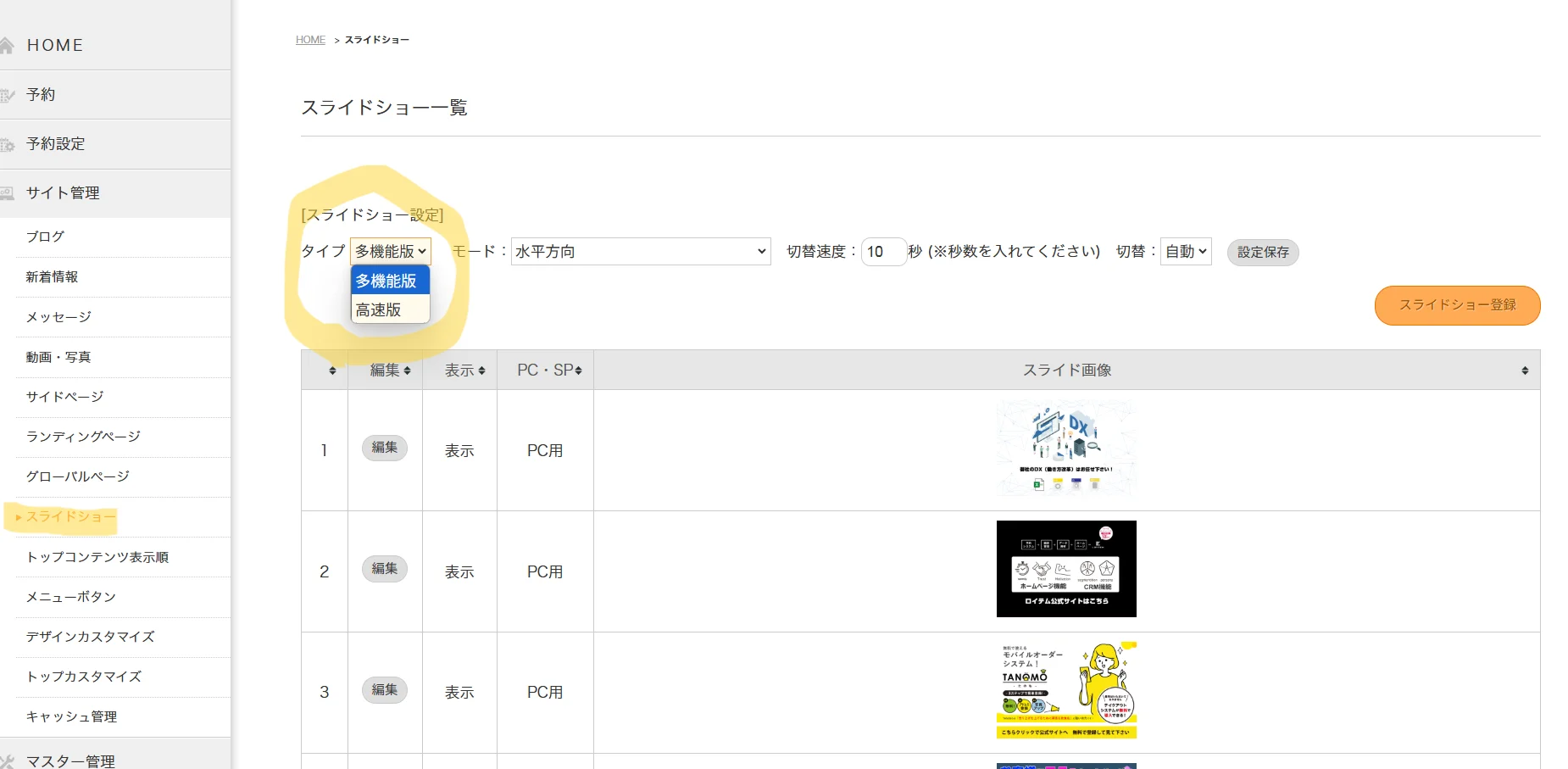Click the black slide thumbnail in row 2

click(x=1066, y=569)
